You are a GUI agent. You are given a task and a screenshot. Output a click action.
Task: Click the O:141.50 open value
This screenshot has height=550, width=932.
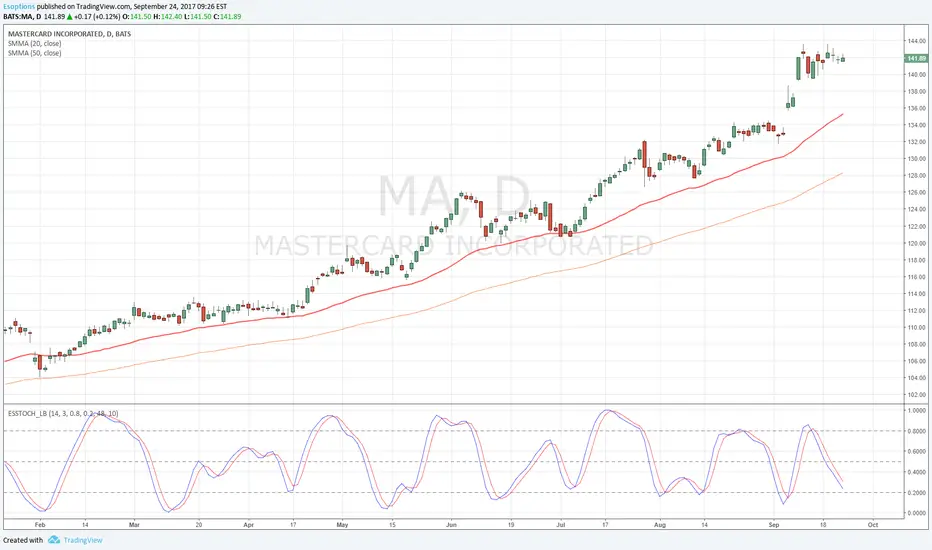(137, 17)
